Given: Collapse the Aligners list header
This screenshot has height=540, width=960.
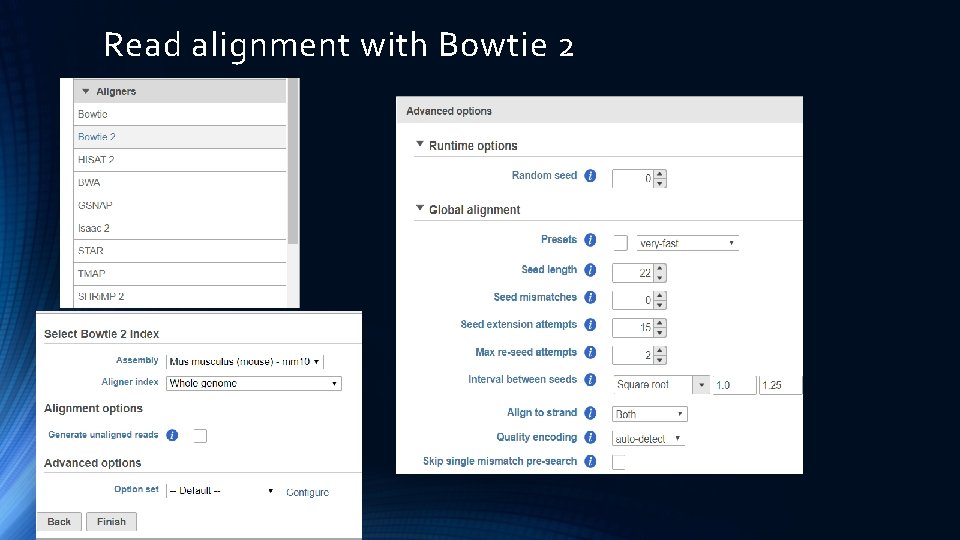Looking at the screenshot, I should tap(180, 91).
